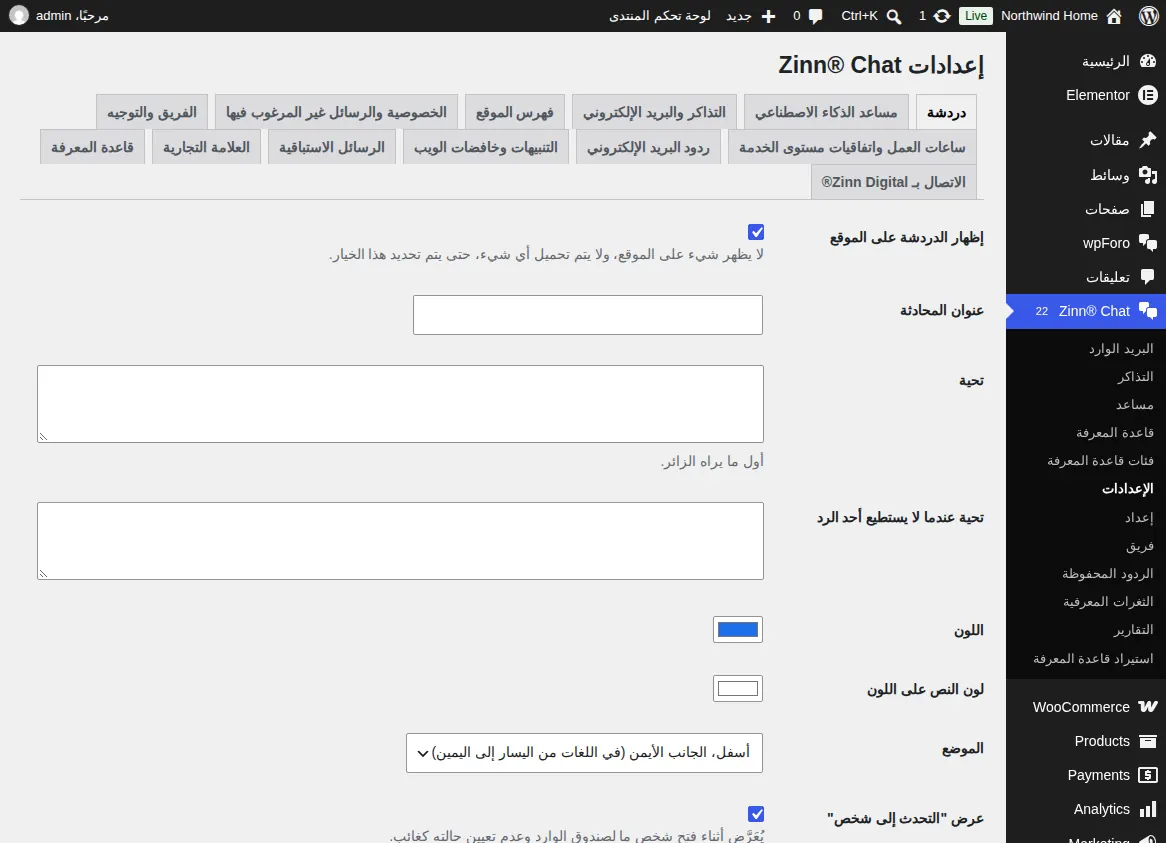Screen dimensions: 1166x843
Task: Click the عنوان المحادثة input field
Action: [587, 314]
